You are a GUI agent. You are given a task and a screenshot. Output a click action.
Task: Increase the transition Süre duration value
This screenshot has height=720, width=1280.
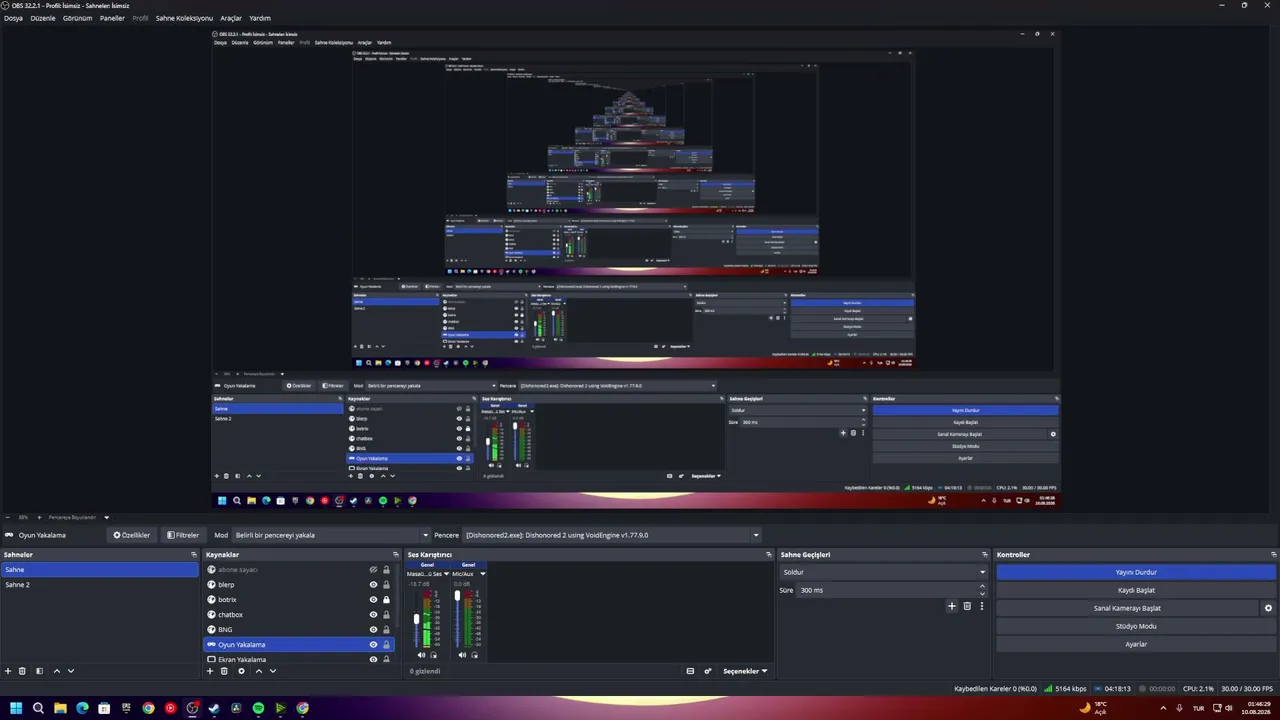coord(982,586)
